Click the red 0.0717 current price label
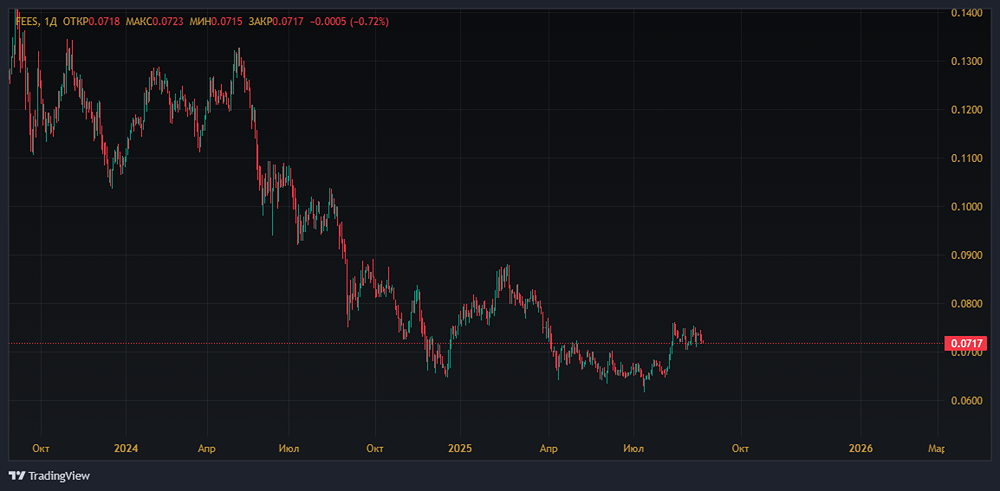 click(x=968, y=344)
